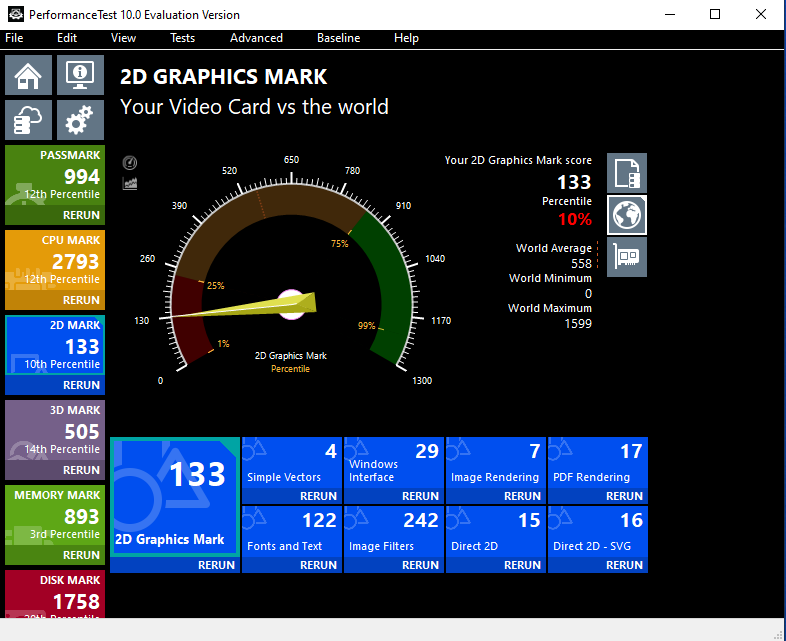Switch to the distribution chart view icon
The width and height of the screenshot is (786, 641).
tap(129, 183)
